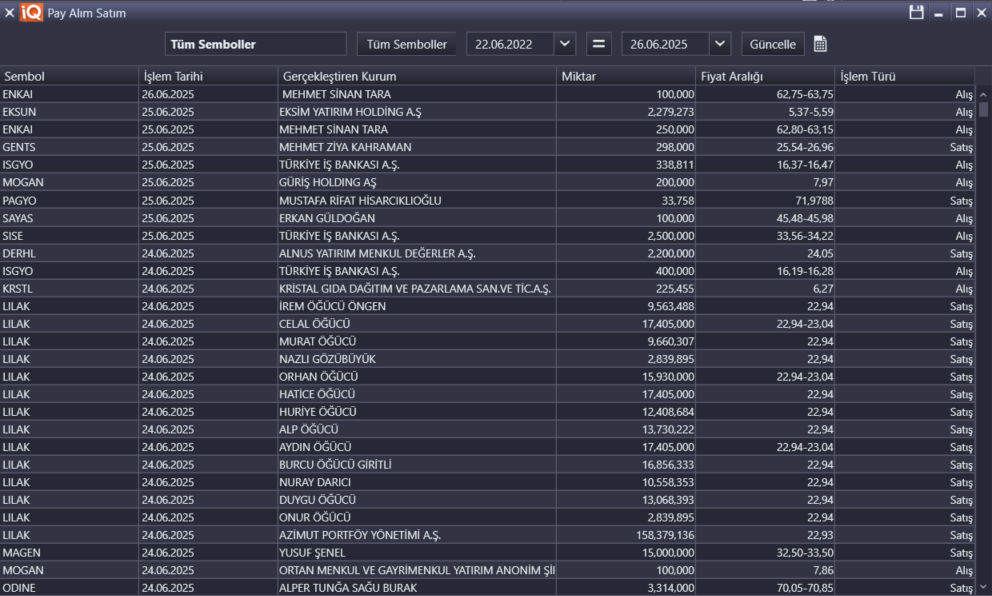Click ORTAN MENKUL VE GAYRİMENKUL YATIRIM cell

pos(417,570)
